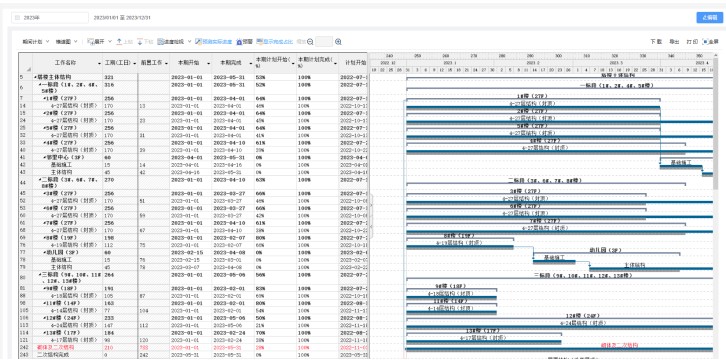Open filter arrow of 前置工作 column
This screenshot has height=360, width=726.
point(166,63)
